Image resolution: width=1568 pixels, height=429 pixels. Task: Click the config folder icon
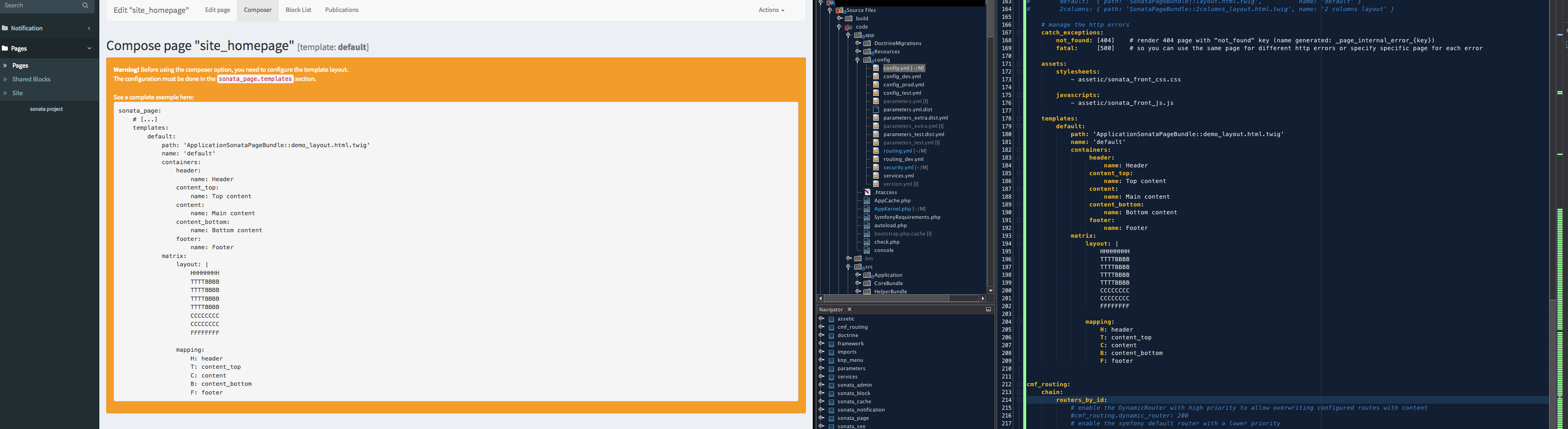coord(868,60)
